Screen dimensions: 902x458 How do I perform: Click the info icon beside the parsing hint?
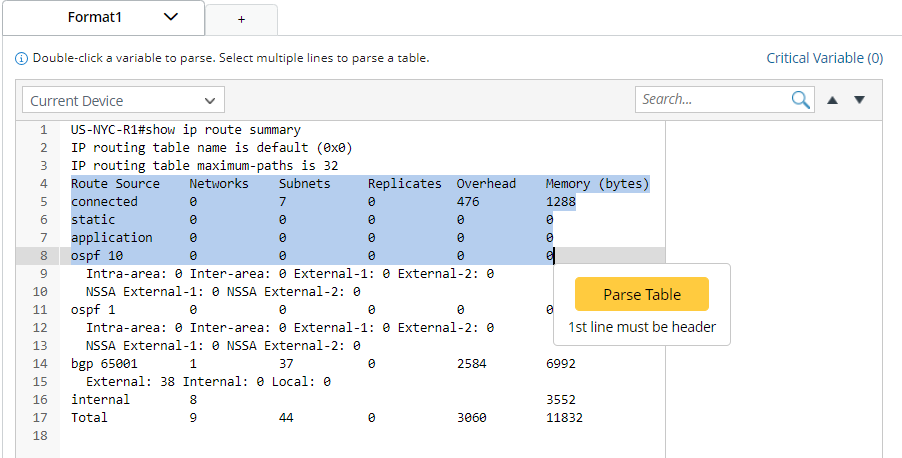[21, 58]
